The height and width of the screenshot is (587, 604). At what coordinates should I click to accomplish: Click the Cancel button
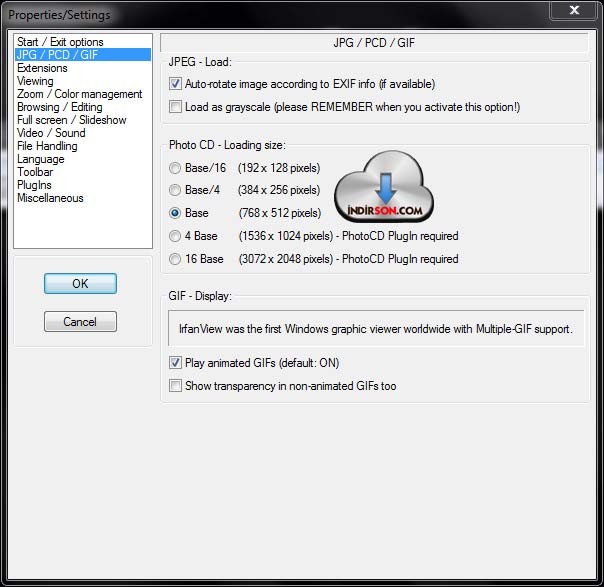(80, 322)
